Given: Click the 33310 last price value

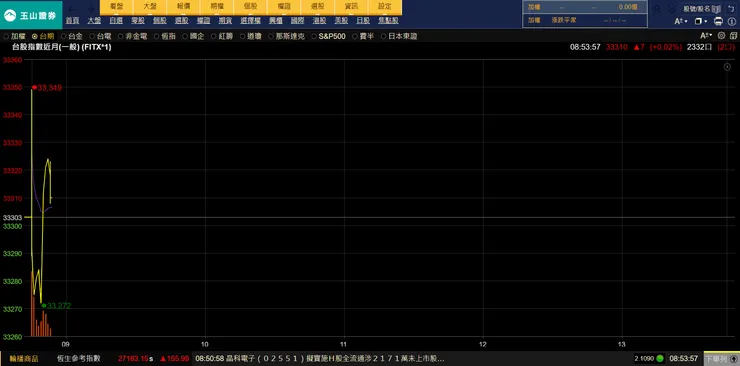Looking at the screenshot, I should click(616, 47).
